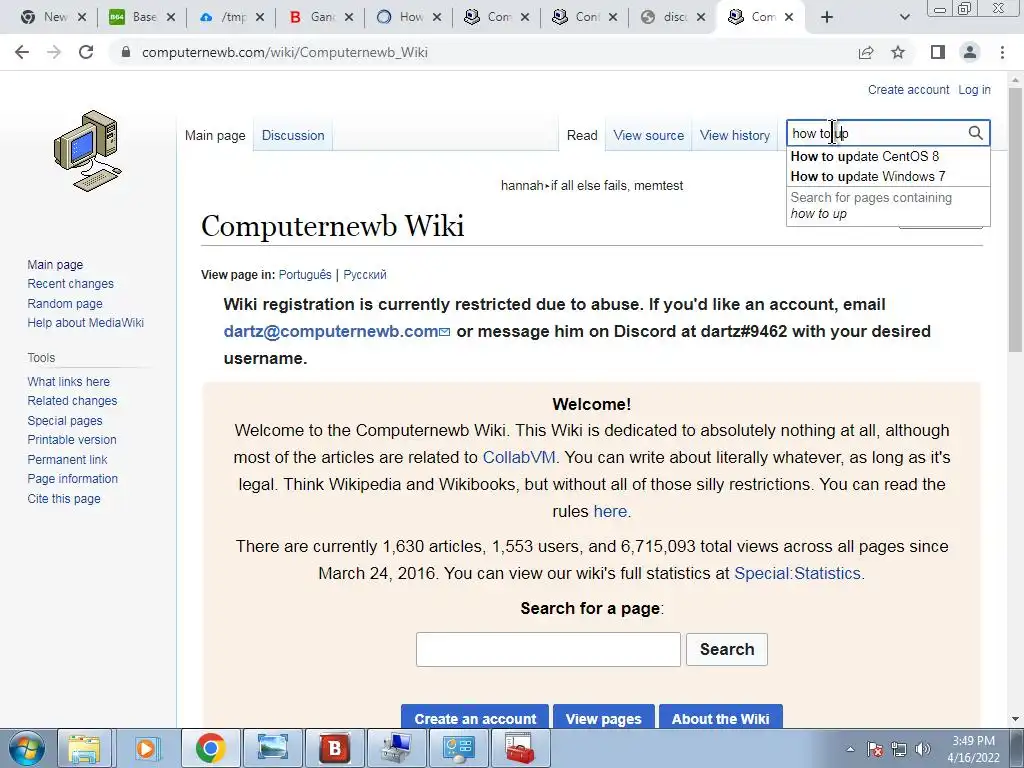Open 'Special pages' in the sidebar
Screen dimensions: 1024x768
(65, 421)
